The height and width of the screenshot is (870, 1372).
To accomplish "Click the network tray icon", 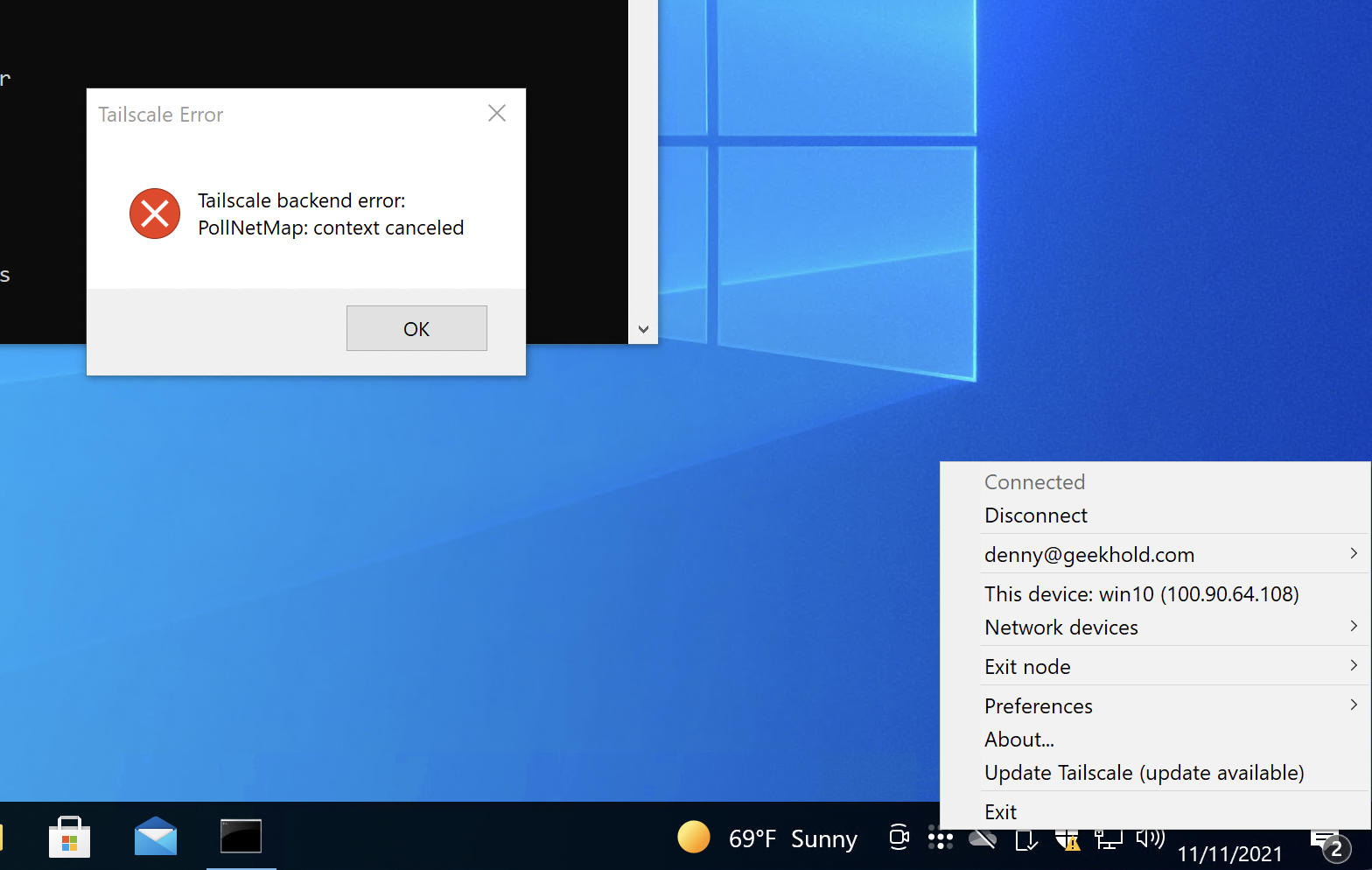I will pos(1109,839).
